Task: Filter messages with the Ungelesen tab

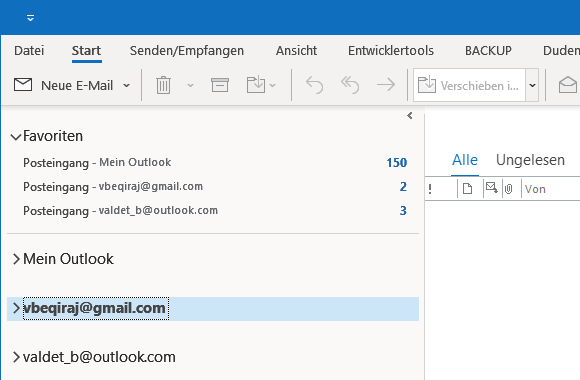Action: (530, 160)
